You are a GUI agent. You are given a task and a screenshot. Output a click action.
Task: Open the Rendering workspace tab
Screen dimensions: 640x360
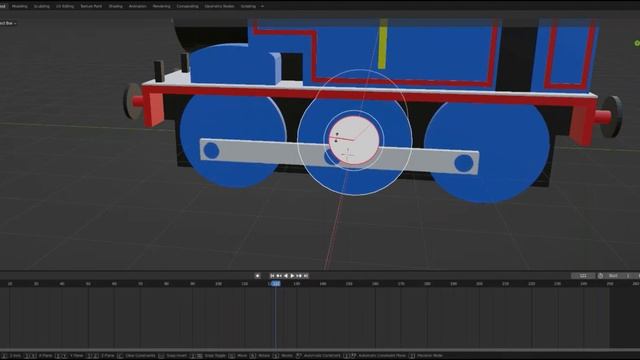161,6
